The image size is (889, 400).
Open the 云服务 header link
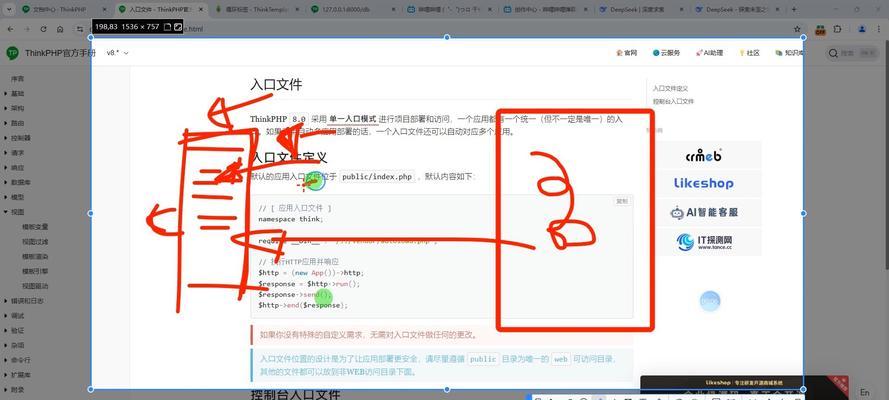click(x=666, y=53)
